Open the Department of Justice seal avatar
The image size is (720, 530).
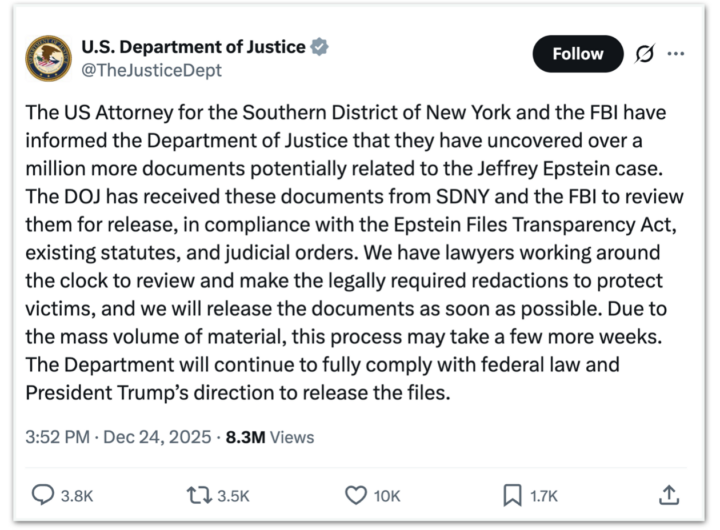pos(48,58)
